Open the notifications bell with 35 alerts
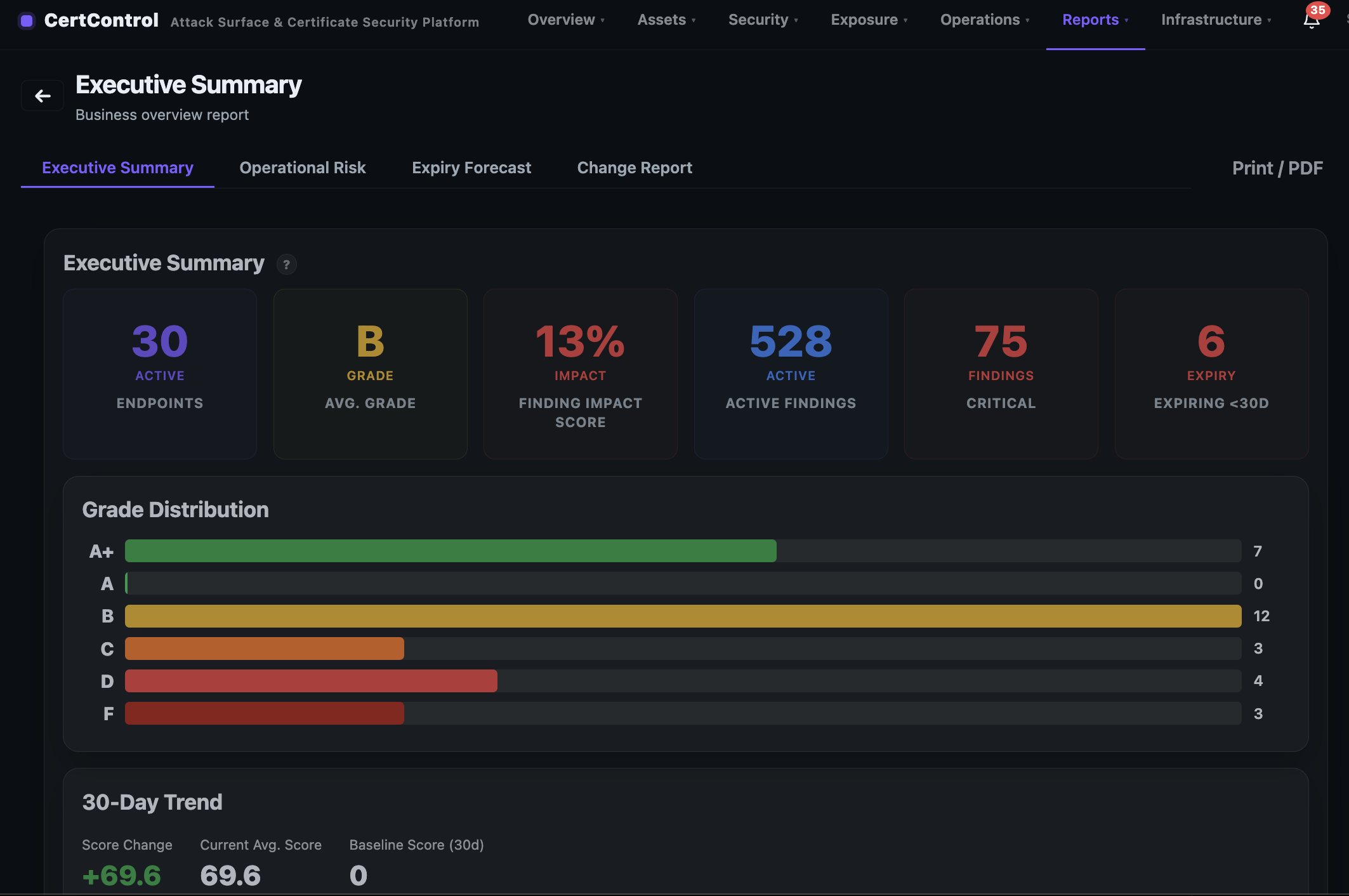 (1311, 21)
